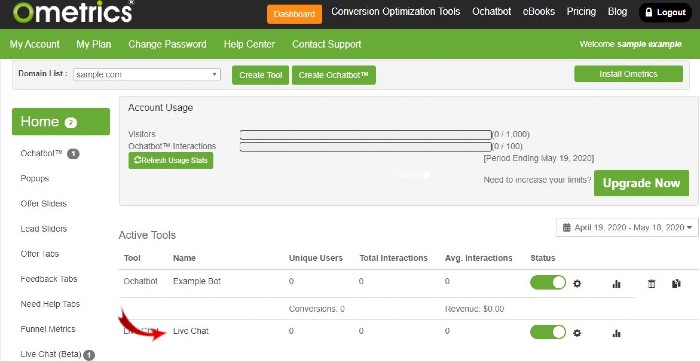Open My Account
700x361 pixels.
[35, 44]
